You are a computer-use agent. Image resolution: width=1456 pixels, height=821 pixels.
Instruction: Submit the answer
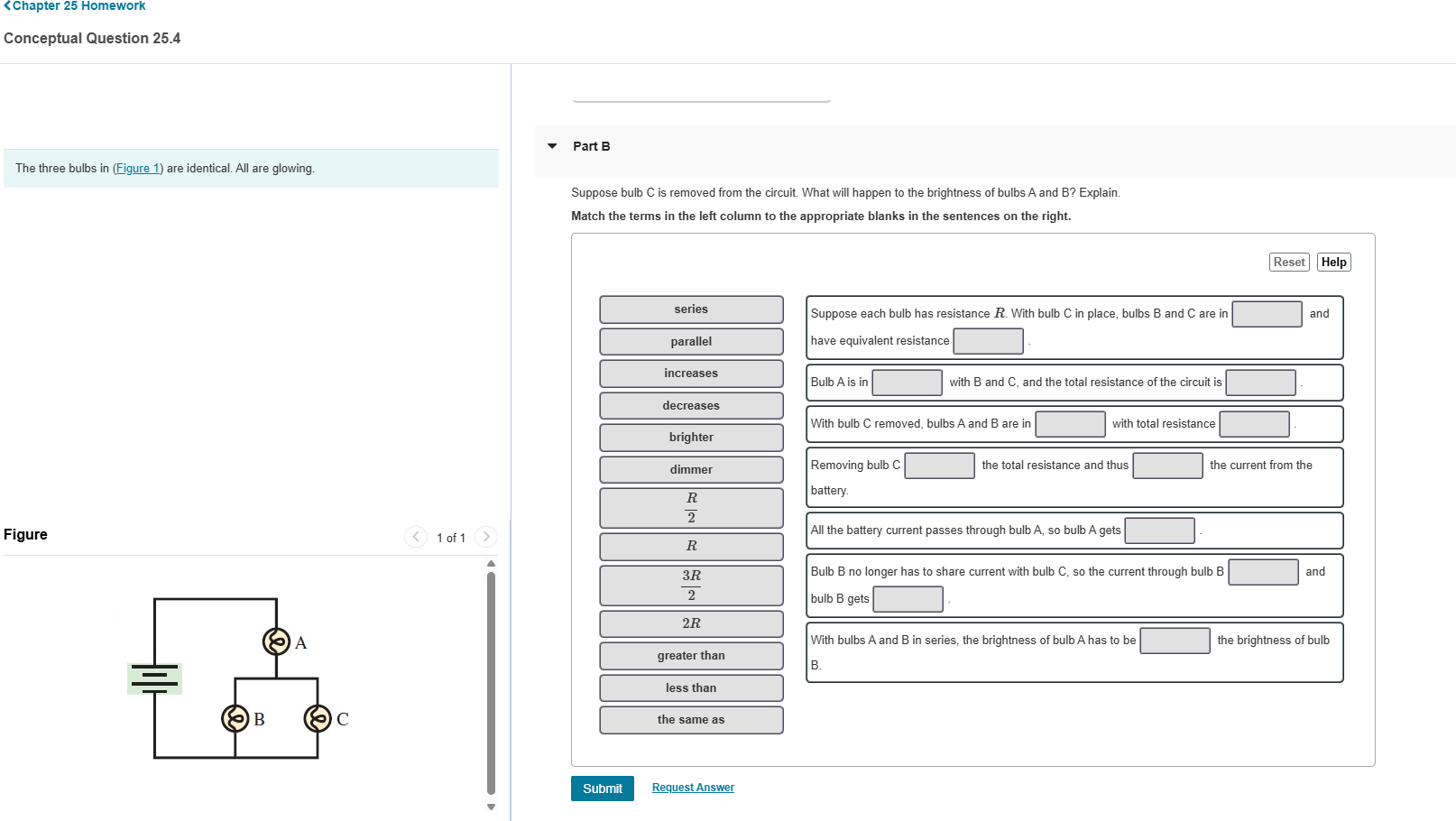[x=602, y=788]
